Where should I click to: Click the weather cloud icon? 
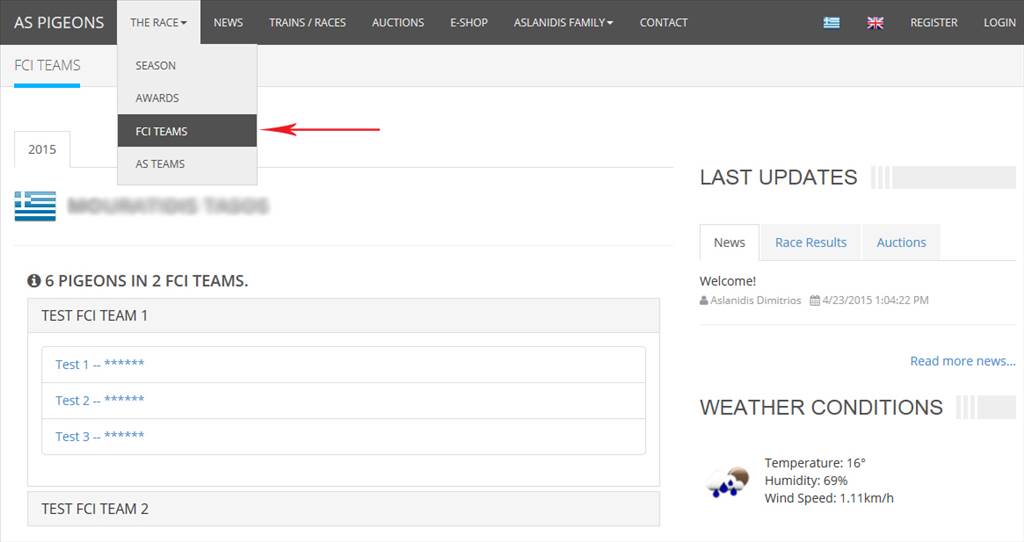coord(727,481)
